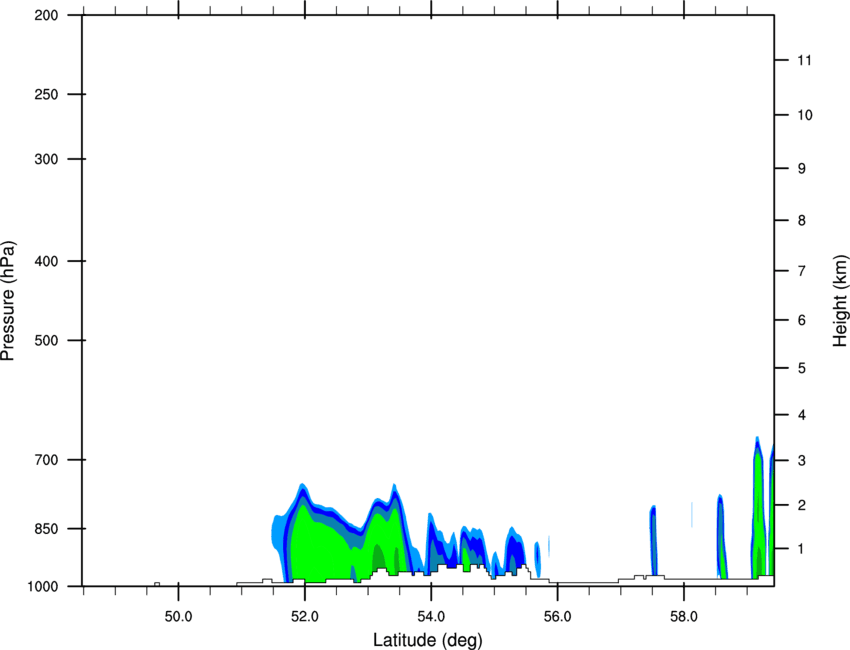Screen dimensions: 850x650
Task: Click the tall green column reaching 700 hPa
Action: 758,508
